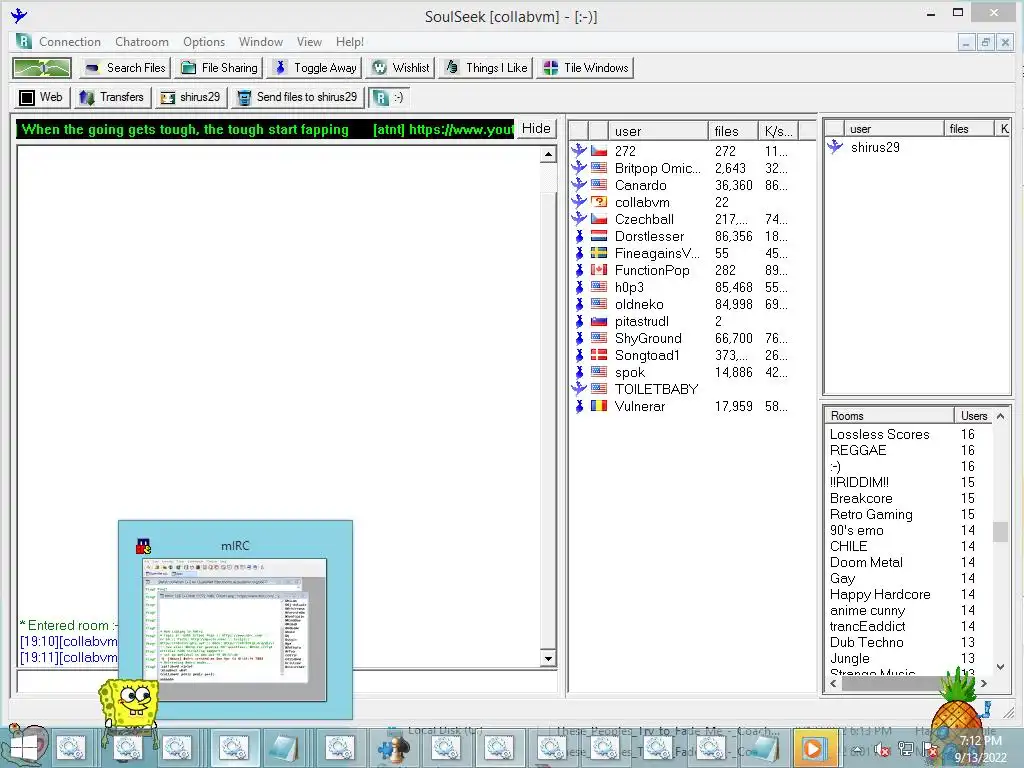Open the Search Files tool
This screenshot has width=1024, height=768.
[x=125, y=68]
